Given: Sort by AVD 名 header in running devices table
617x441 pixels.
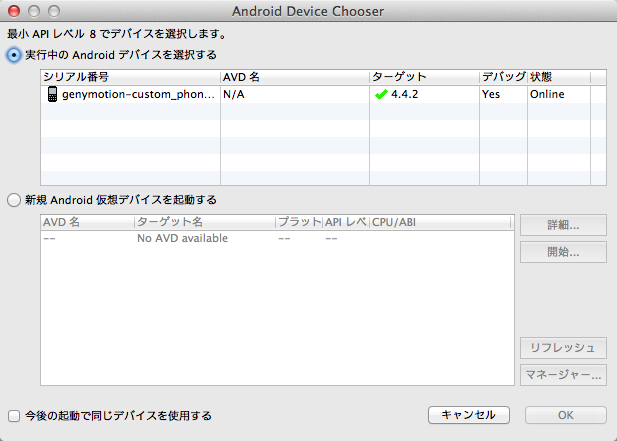Looking at the screenshot, I should coord(295,77).
